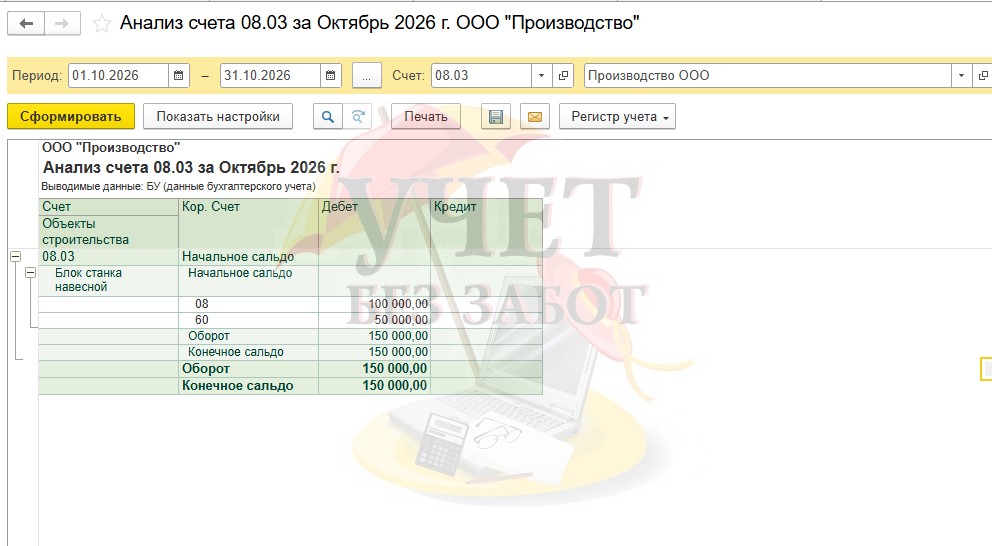Click the find-next refresh search icon
This screenshot has width=992, height=546.
[x=357, y=116]
